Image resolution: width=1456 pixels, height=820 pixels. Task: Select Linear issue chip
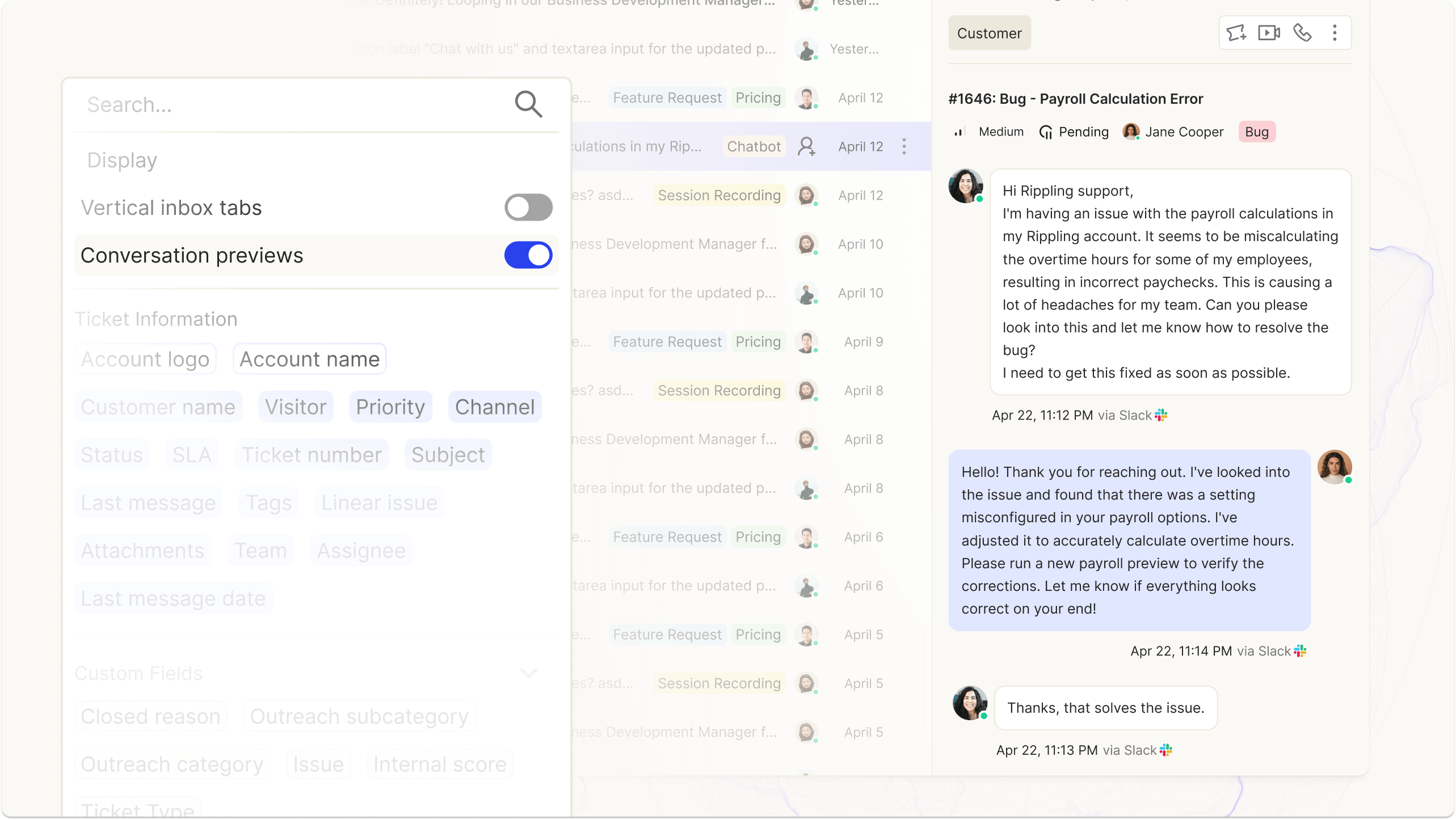379,502
